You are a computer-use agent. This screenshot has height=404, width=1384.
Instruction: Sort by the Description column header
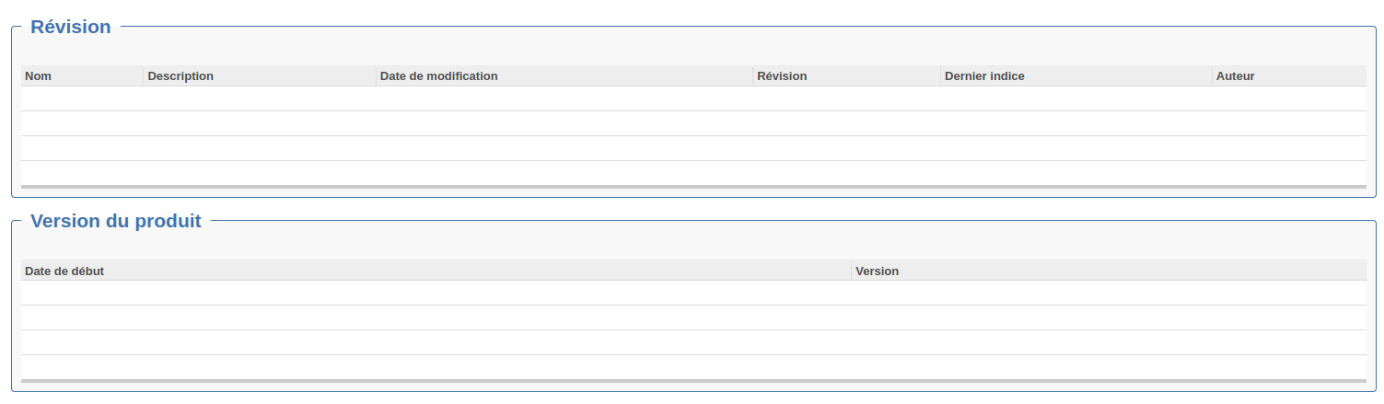coord(180,76)
